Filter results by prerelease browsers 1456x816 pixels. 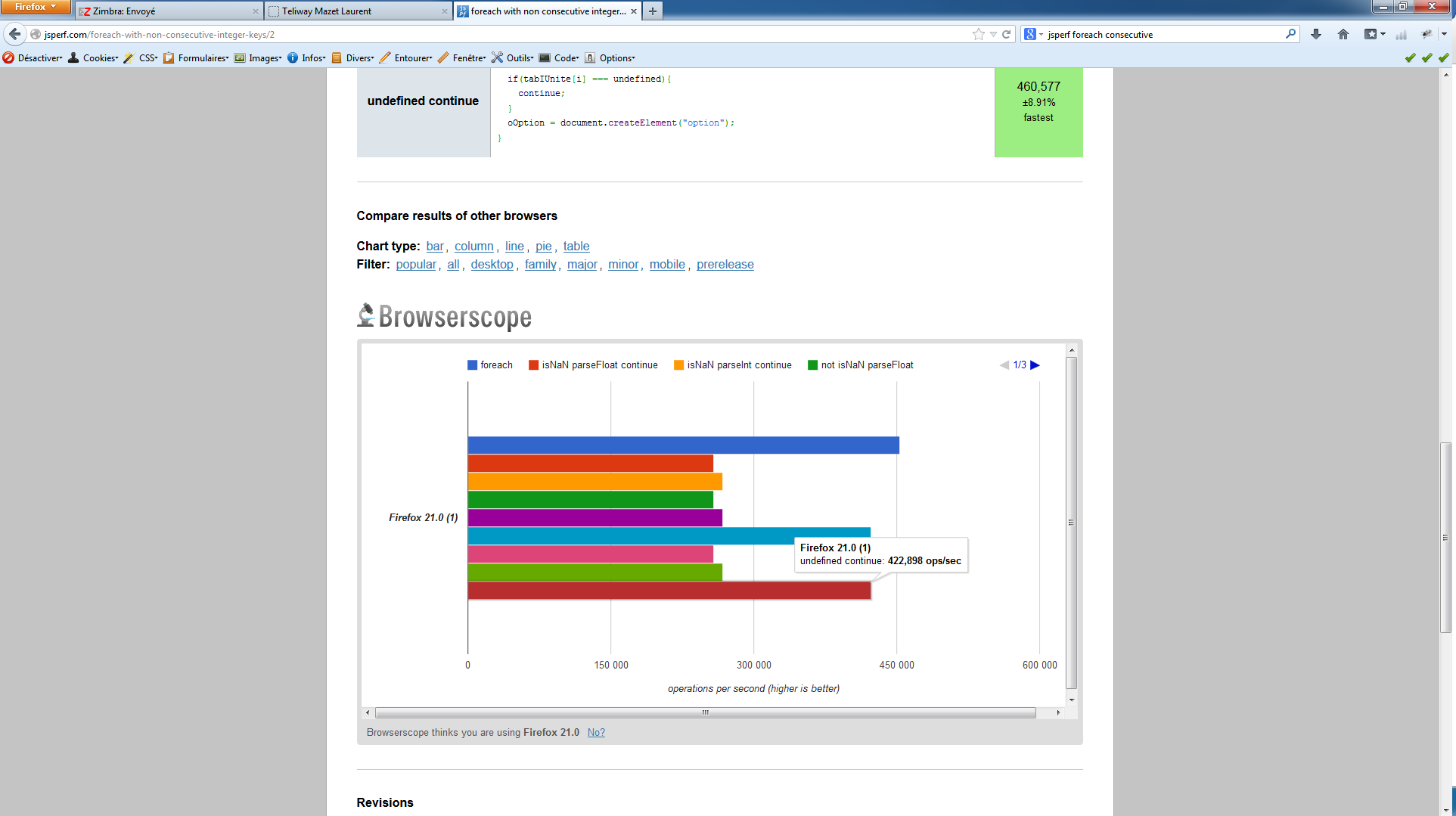(x=725, y=265)
